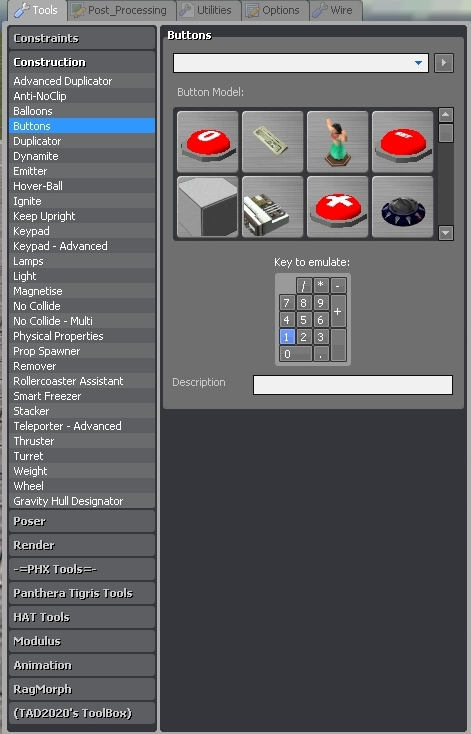Open the Wire tab

pos(336,10)
